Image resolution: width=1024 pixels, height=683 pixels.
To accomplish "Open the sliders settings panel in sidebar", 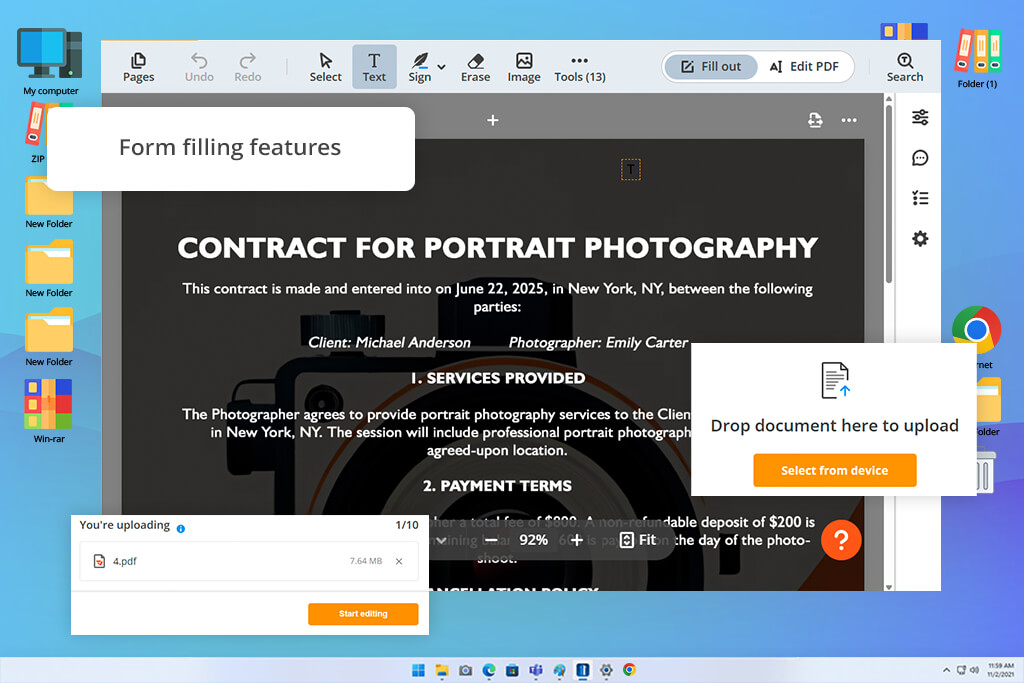I will pyautogui.click(x=920, y=118).
